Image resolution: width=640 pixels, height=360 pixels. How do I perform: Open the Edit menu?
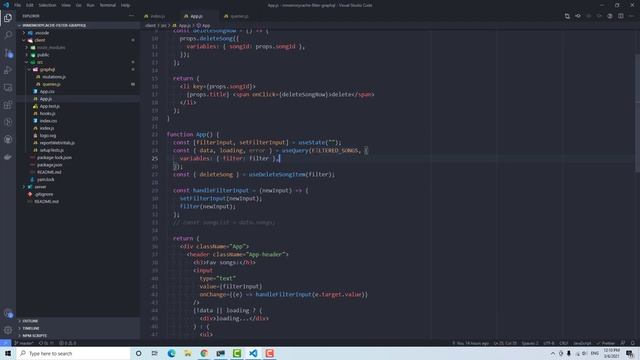(x=30, y=5)
